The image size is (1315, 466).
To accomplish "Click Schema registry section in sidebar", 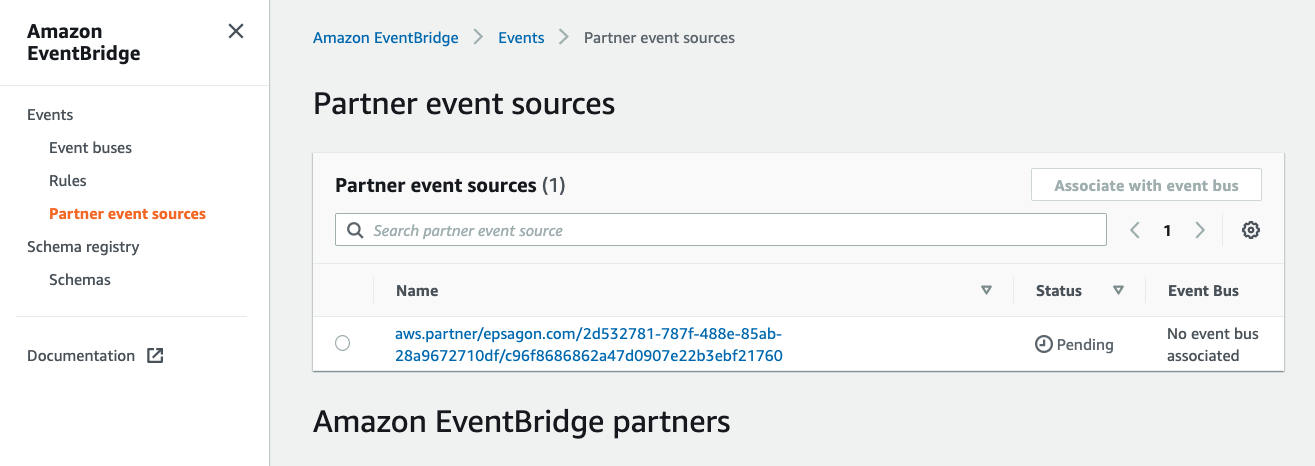I will coord(83,247).
